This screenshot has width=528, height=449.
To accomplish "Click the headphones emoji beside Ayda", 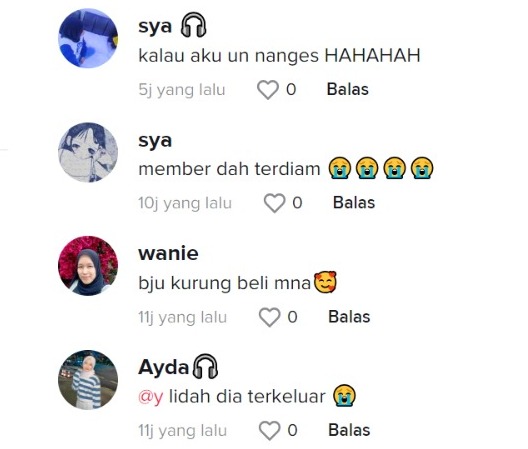I will pos(205,366).
